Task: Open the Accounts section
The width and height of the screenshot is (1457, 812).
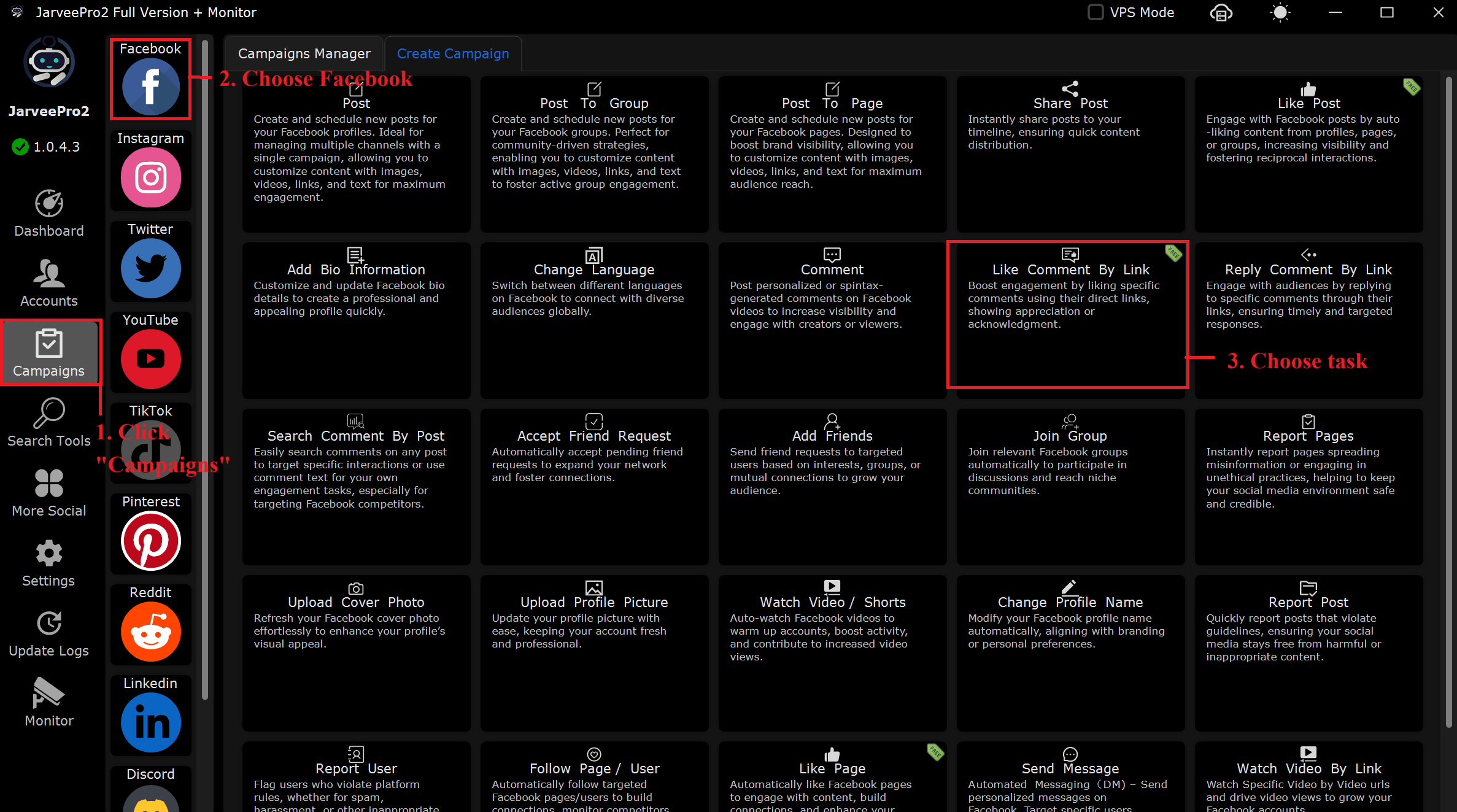Action: pyautogui.click(x=49, y=284)
